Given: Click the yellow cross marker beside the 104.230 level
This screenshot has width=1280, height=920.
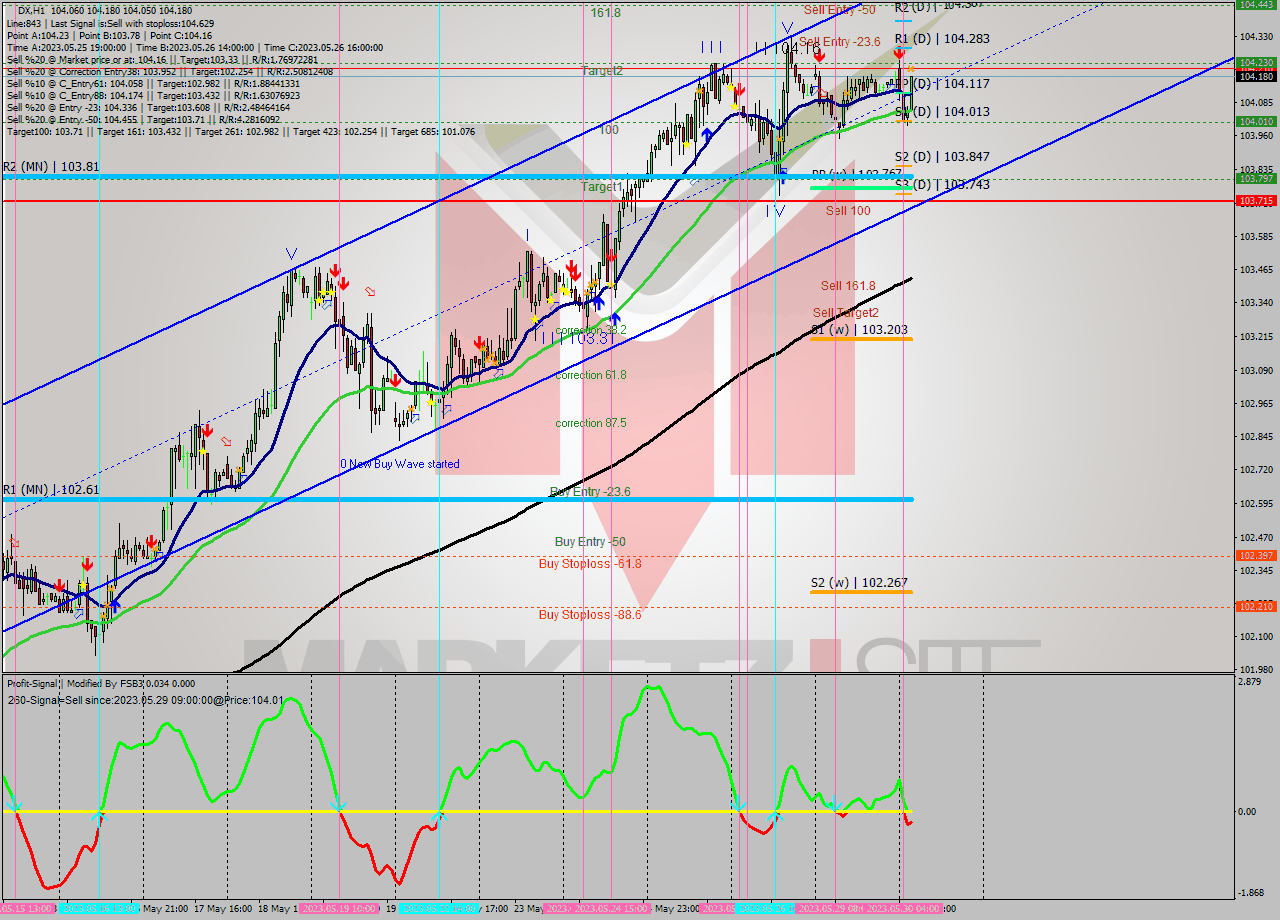Looking at the screenshot, I should coord(910,69).
